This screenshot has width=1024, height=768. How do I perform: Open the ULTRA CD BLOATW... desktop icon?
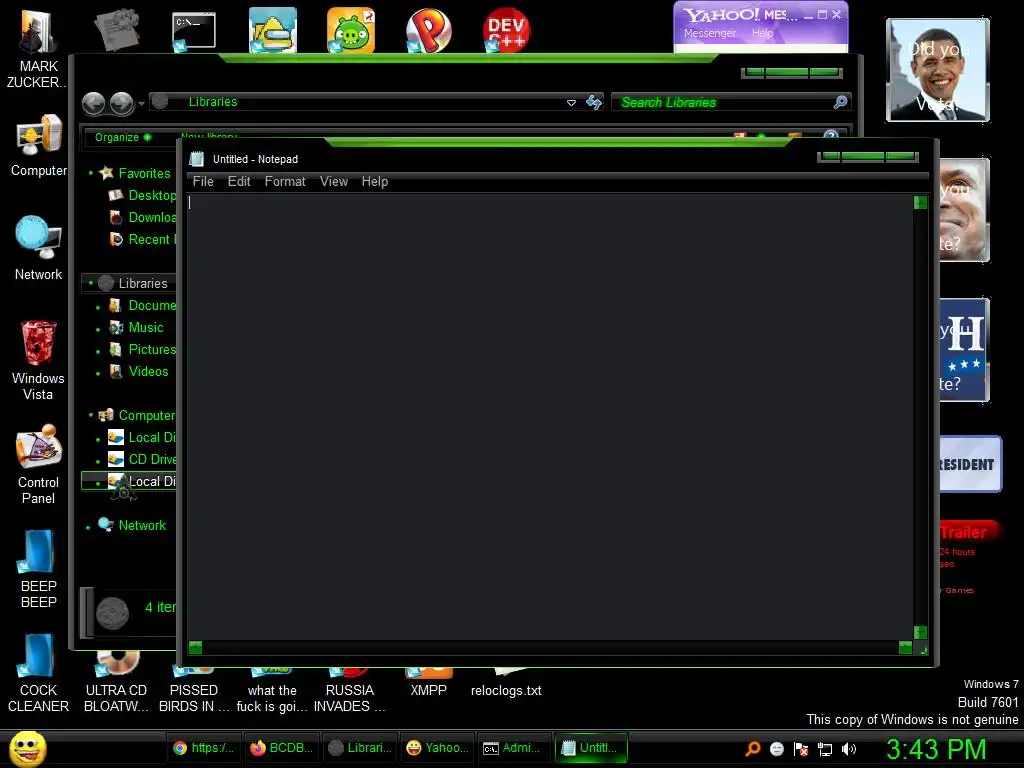click(x=116, y=682)
